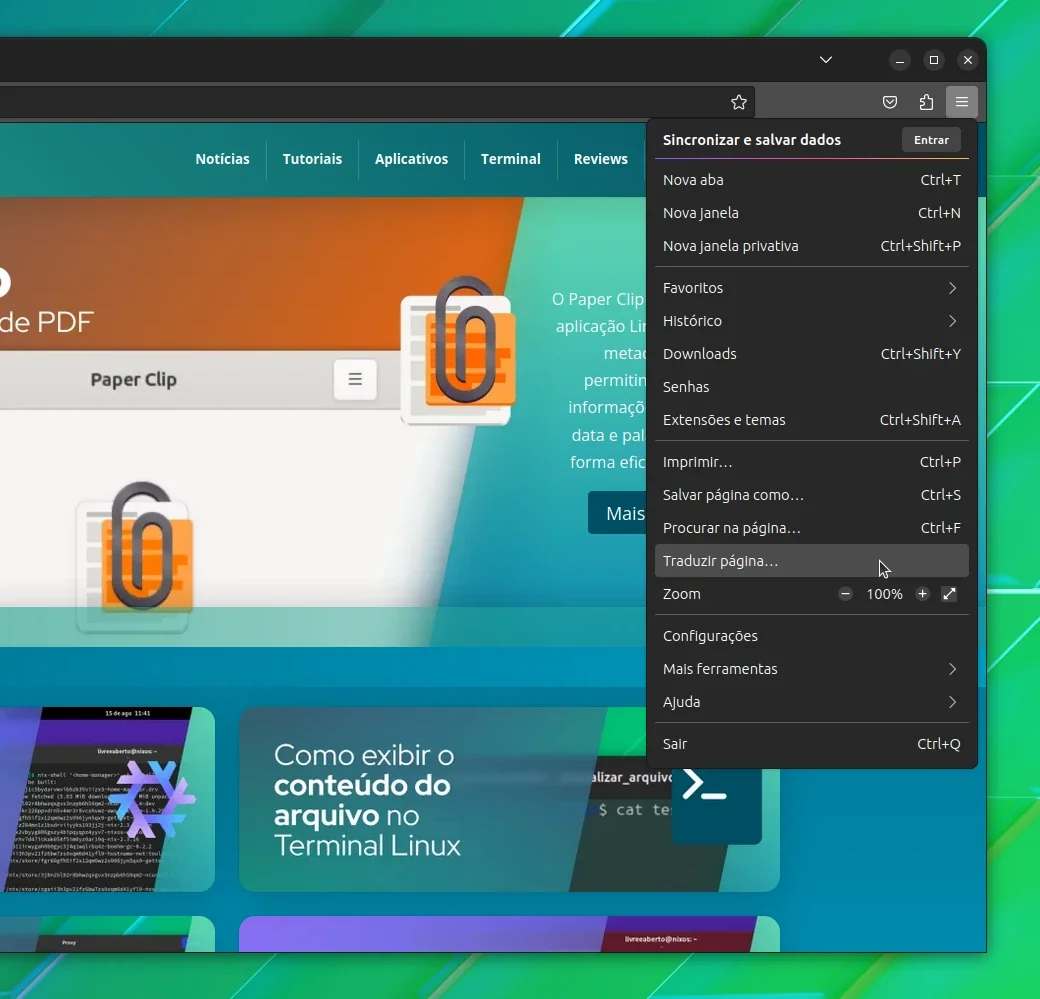The height and width of the screenshot is (999, 1040).
Task: Choose Imprimir… from the menu
Action: (811, 462)
